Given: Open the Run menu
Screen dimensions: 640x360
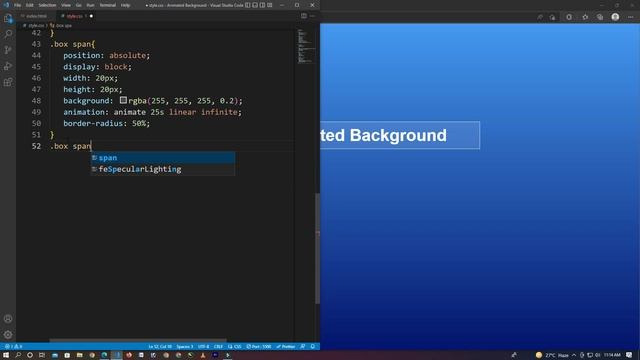Looking at the screenshot, I should coord(91,5).
